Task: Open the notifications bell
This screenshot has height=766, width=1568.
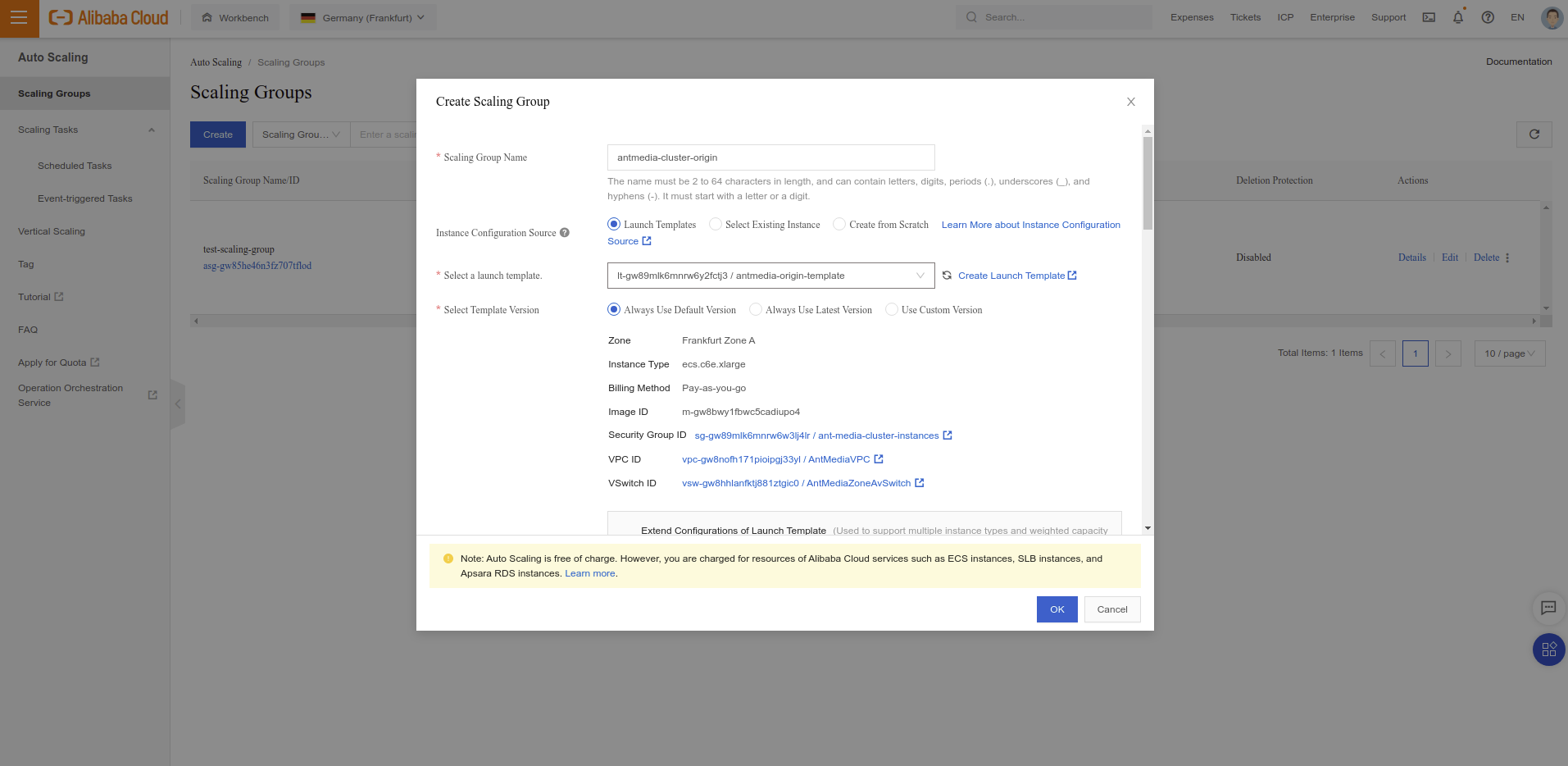Action: pos(1458,17)
